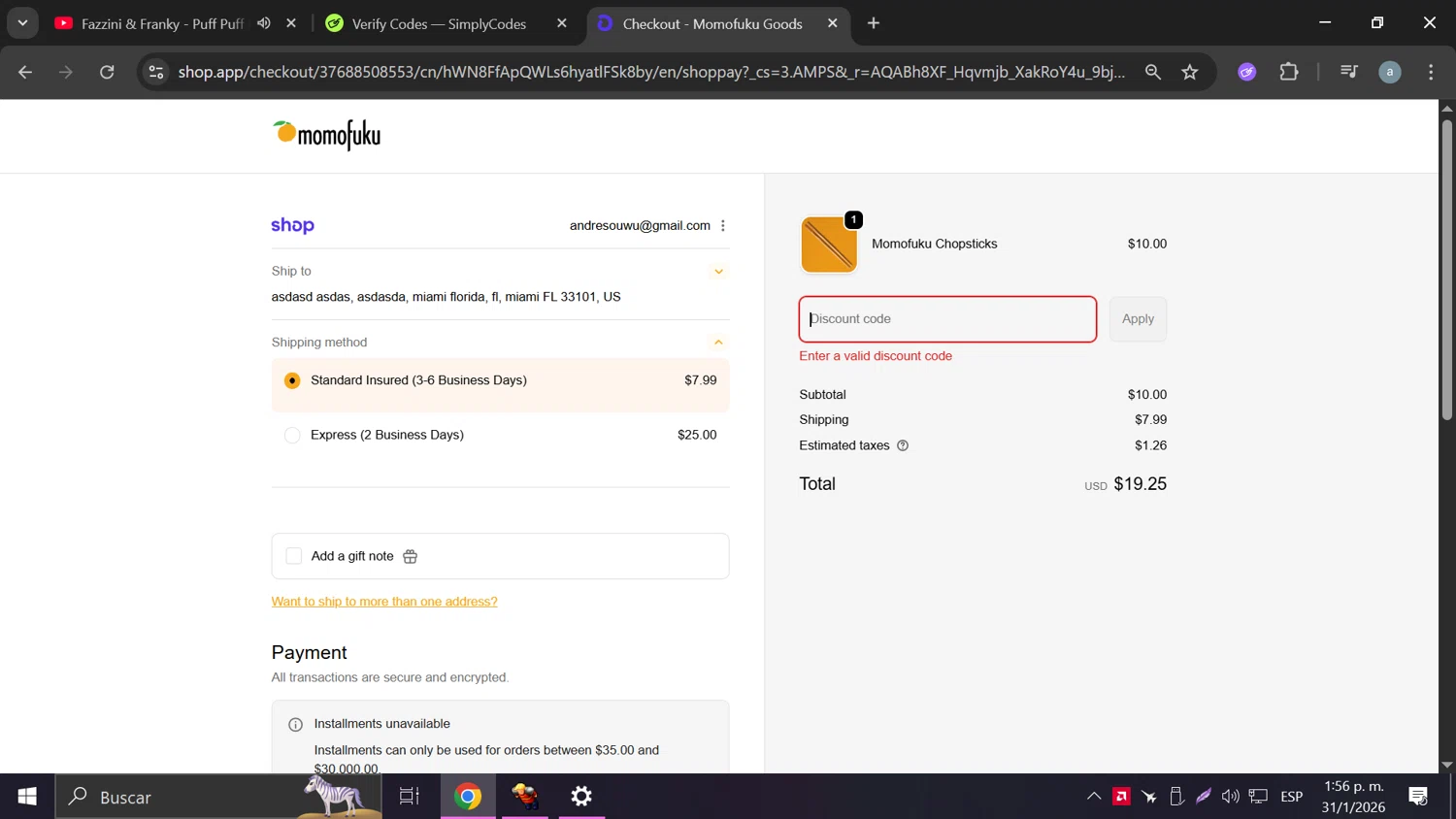Open Want to ship to more than one address link
The image size is (1456, 819).
tap(384, 602)
